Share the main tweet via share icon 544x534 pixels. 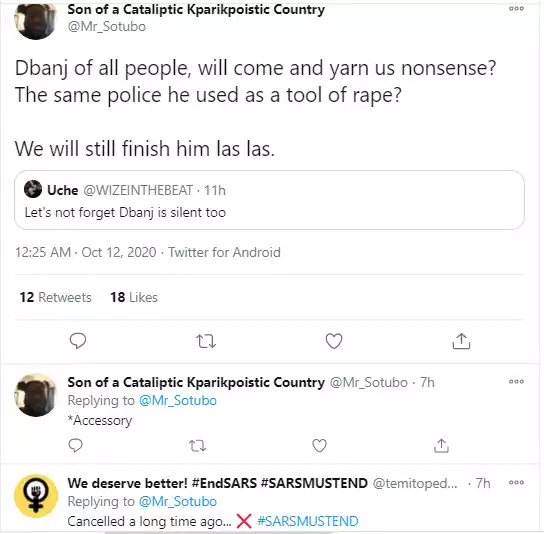pyautogui.click(x=461, y=341)
